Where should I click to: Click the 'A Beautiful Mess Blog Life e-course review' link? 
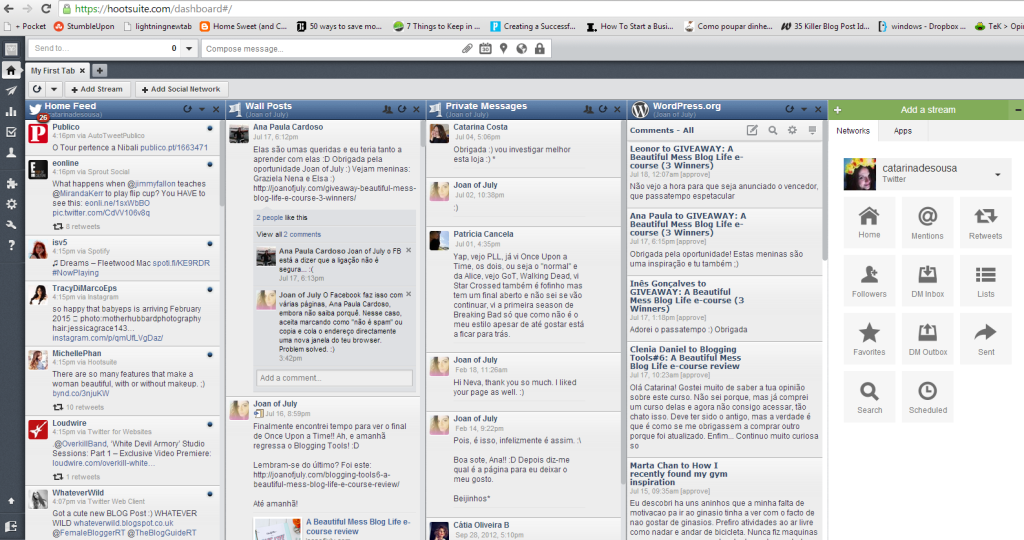point(358,526)
